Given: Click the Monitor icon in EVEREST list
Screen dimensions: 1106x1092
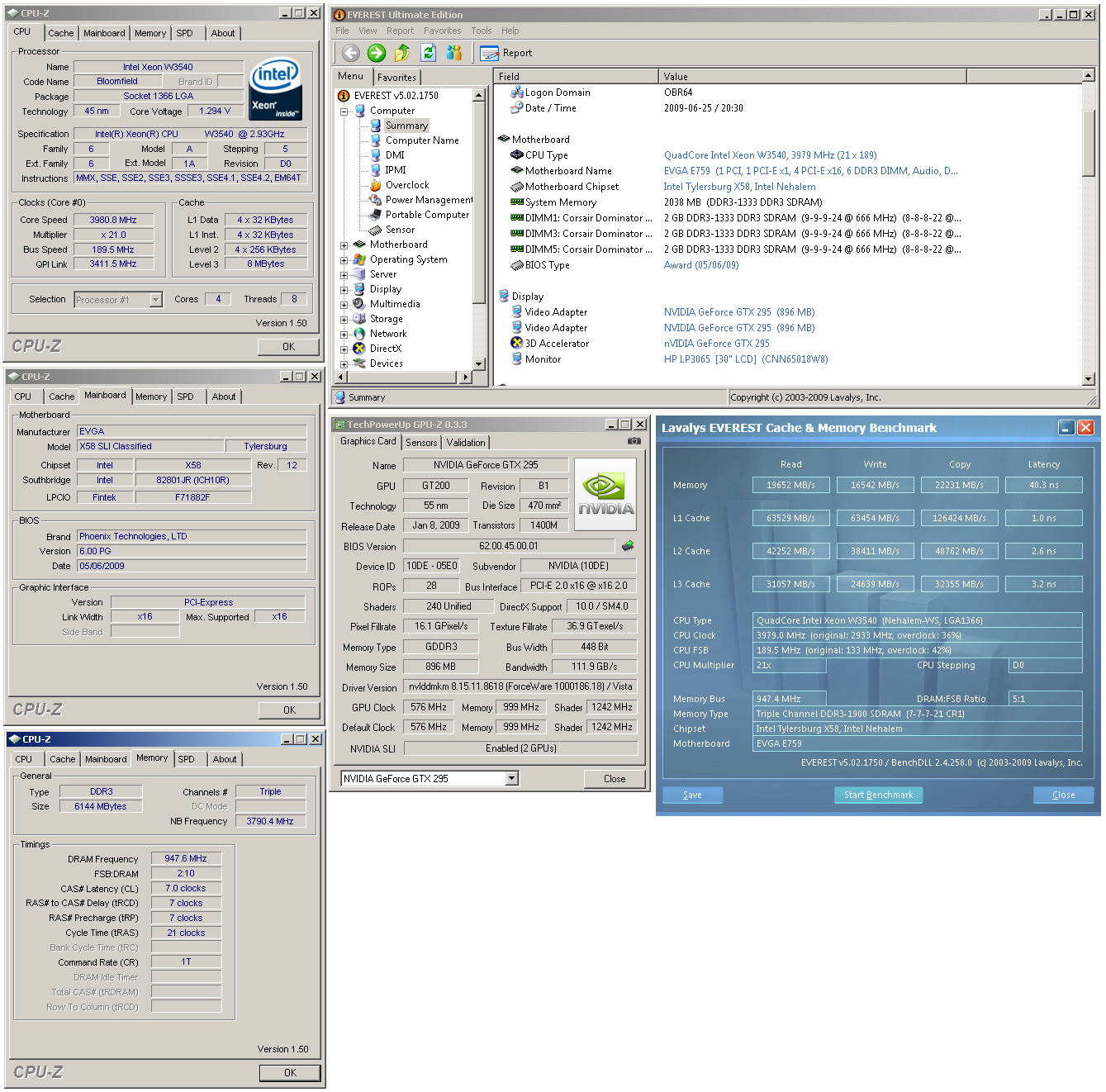Looking at the screenshot, I should 517,359.
